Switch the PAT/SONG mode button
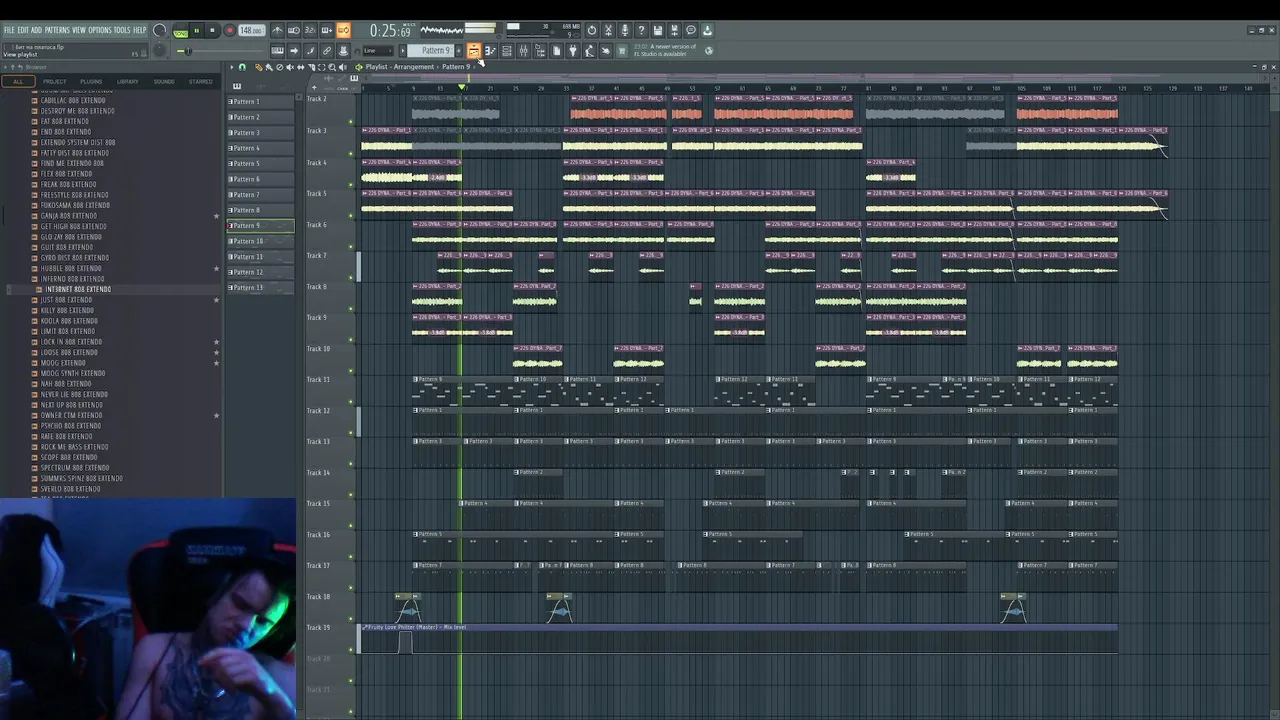1280x720 pixels. tap(180, 30)
